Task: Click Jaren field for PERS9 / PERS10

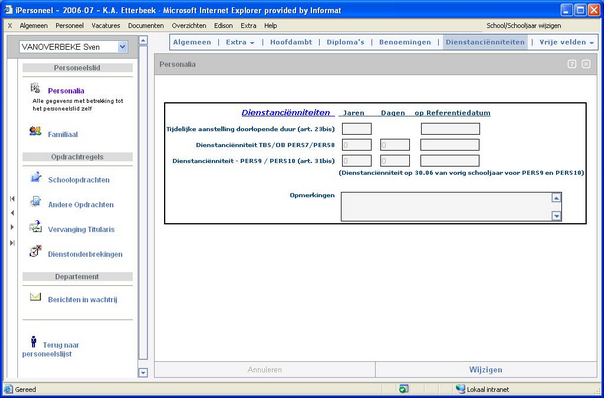Action: tap(357, 161)
